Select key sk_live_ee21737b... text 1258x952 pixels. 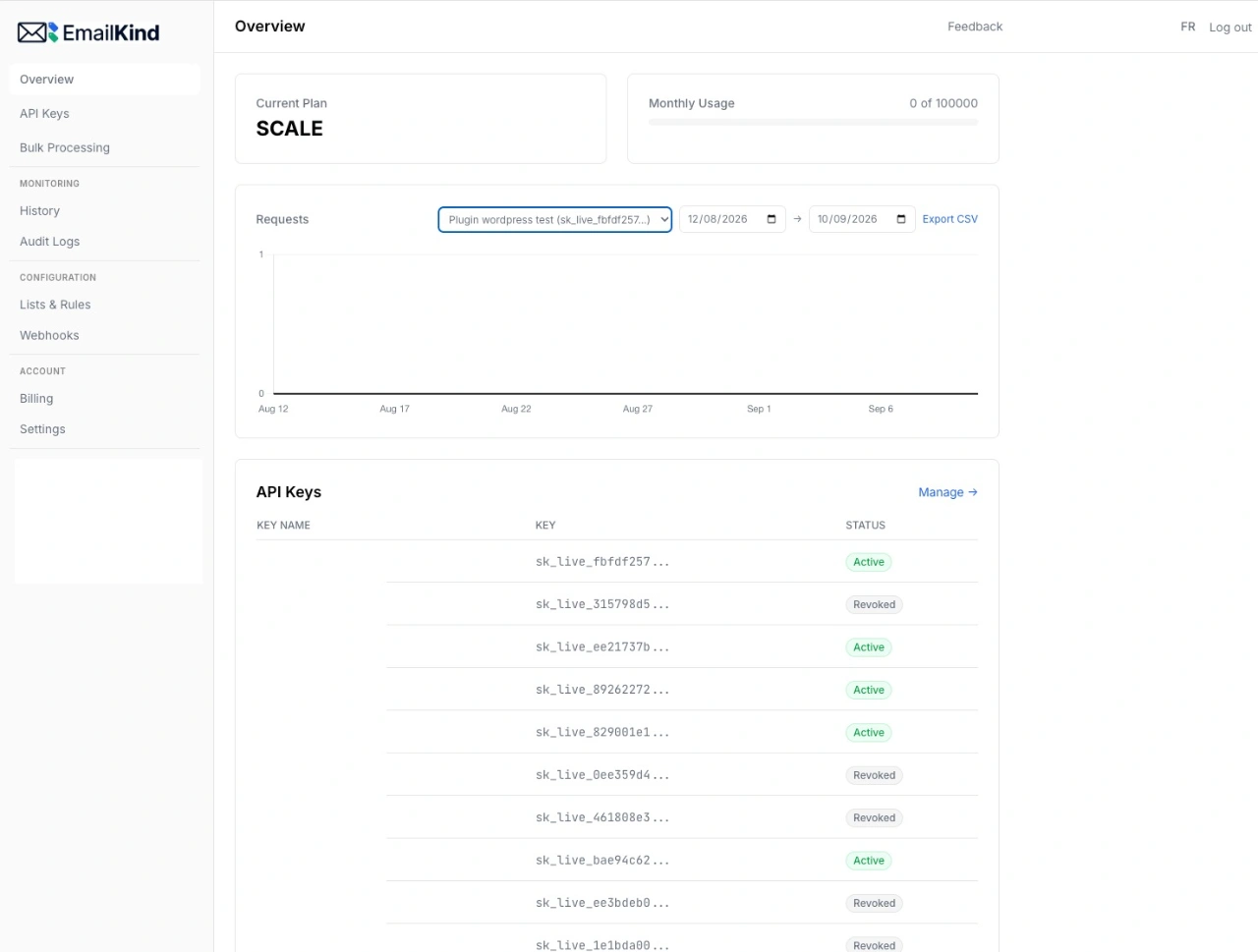[x=602, y=647]
